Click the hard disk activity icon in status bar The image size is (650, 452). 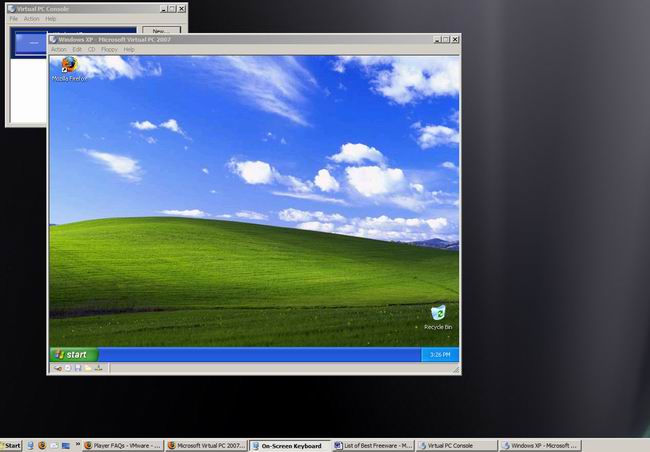tap(58, 368)
